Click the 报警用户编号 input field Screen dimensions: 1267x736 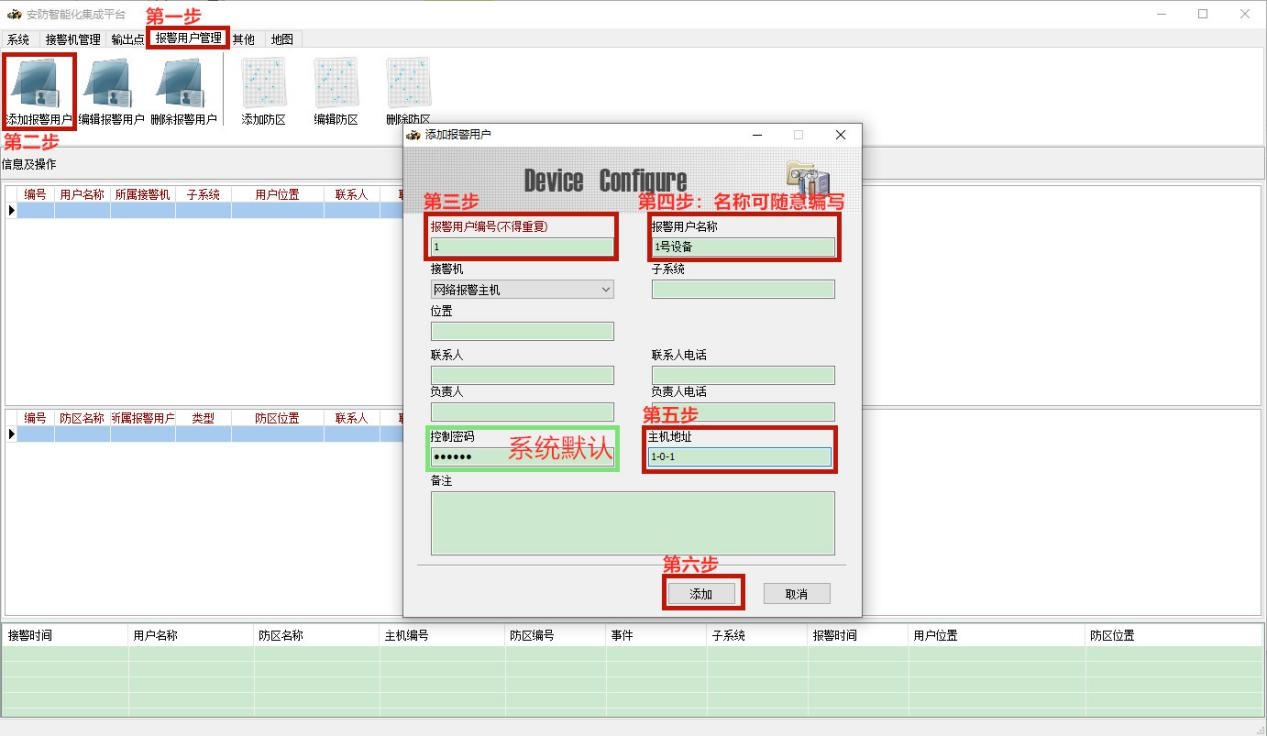click(x=522, y=246)
